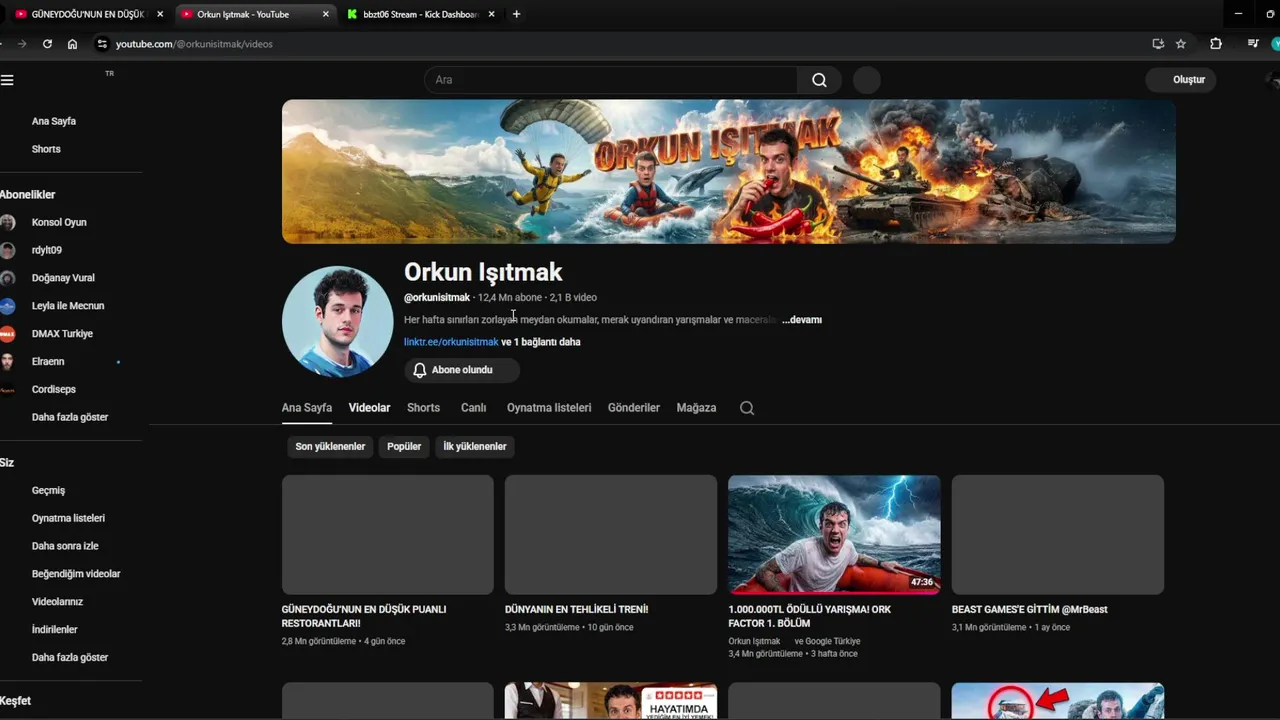Open Ana Sayfa in left sidebar
1280x720 pixels.
pos(54,121)
